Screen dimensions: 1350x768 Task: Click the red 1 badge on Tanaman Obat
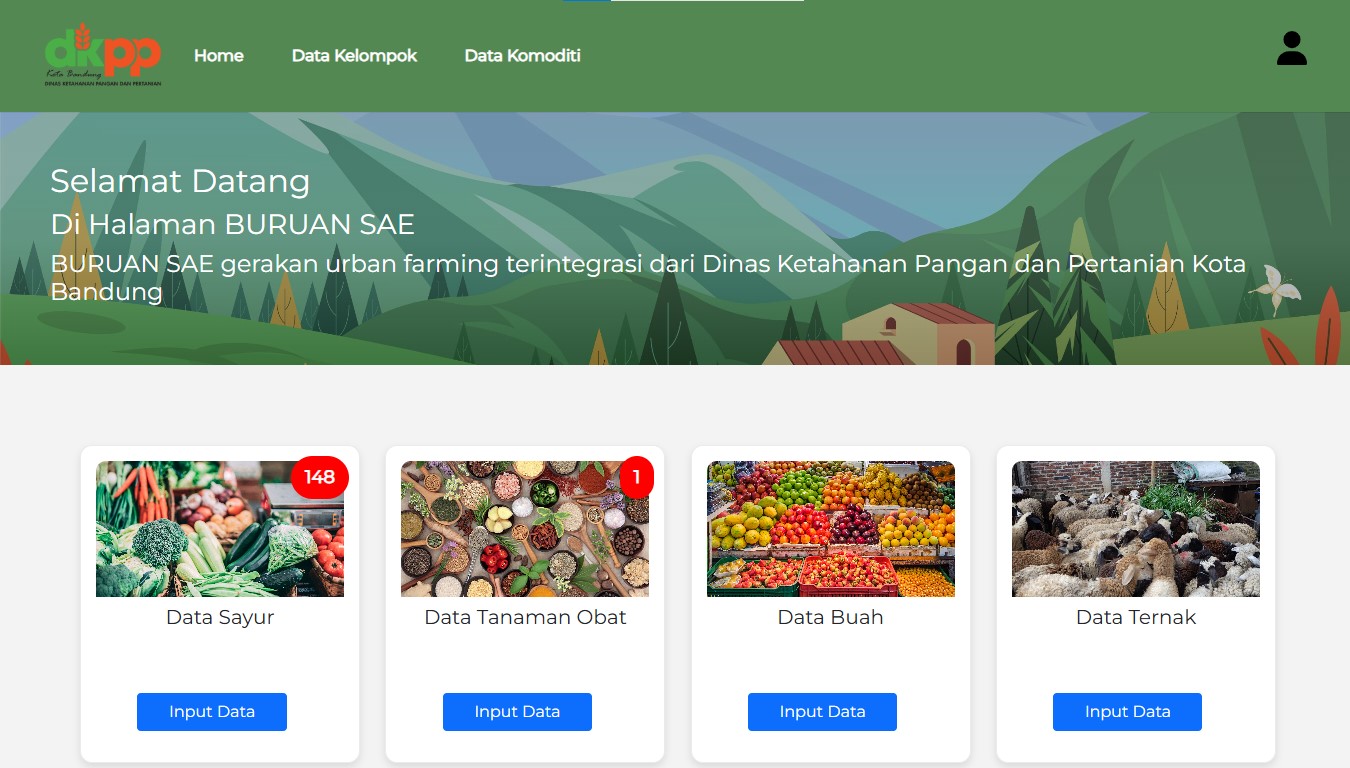636,477
